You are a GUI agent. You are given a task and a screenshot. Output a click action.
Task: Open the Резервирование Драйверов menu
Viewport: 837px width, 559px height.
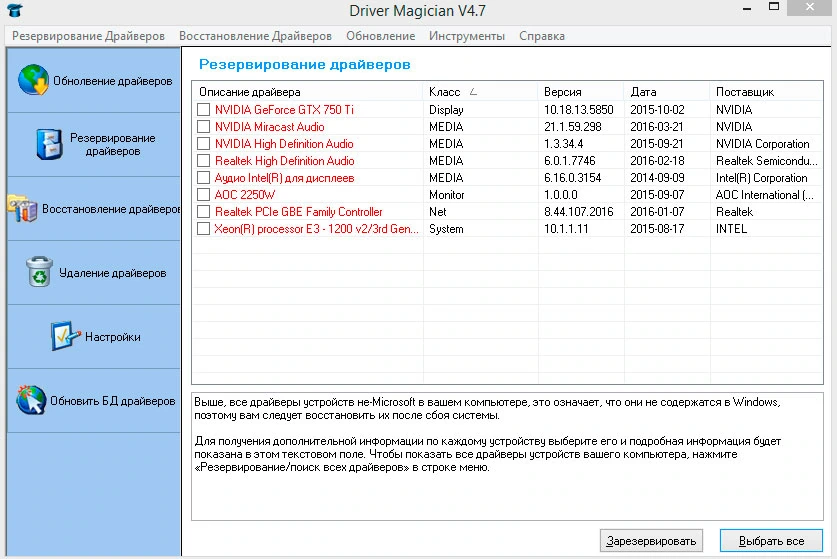click(89, 36)
